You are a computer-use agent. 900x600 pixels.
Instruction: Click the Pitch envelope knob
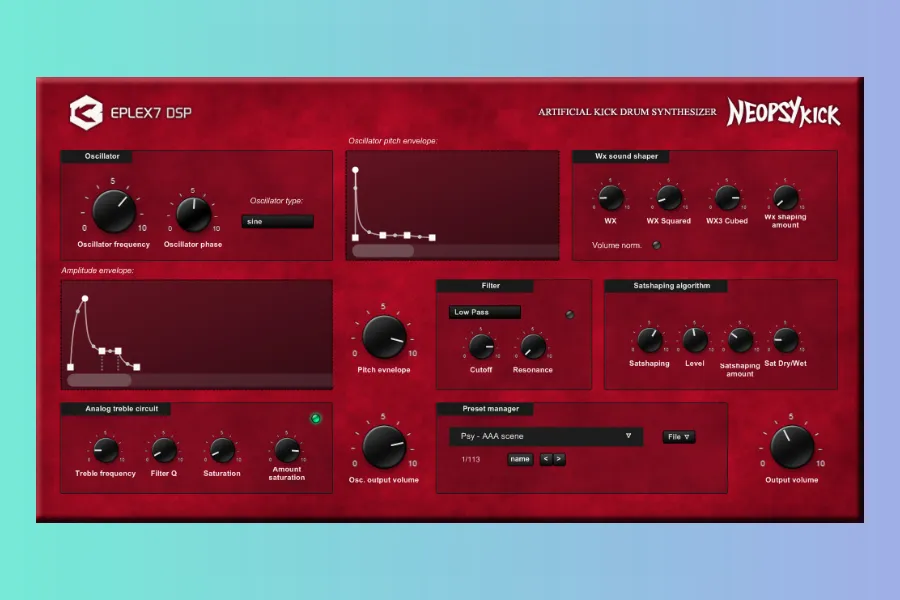(x=384, y=336)
